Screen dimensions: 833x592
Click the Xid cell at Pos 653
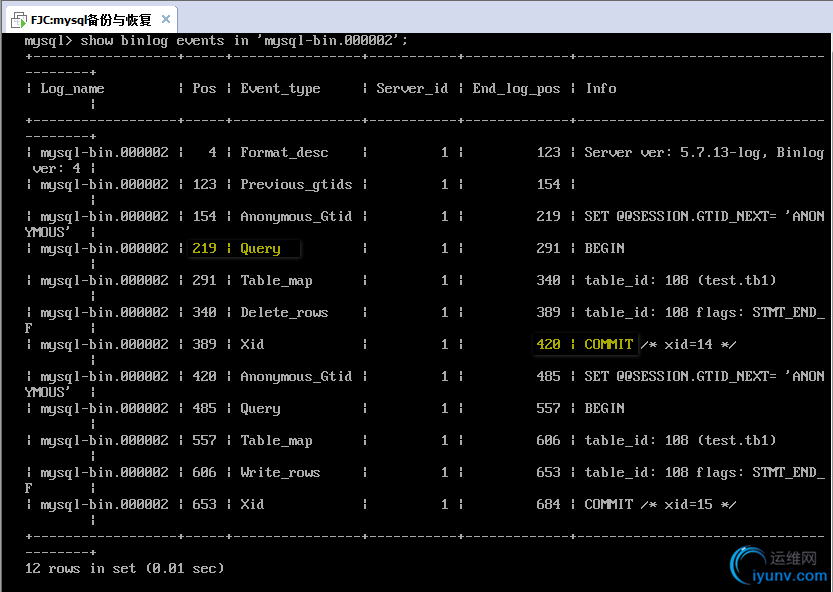pyautogui.click(x=252, y=504)
